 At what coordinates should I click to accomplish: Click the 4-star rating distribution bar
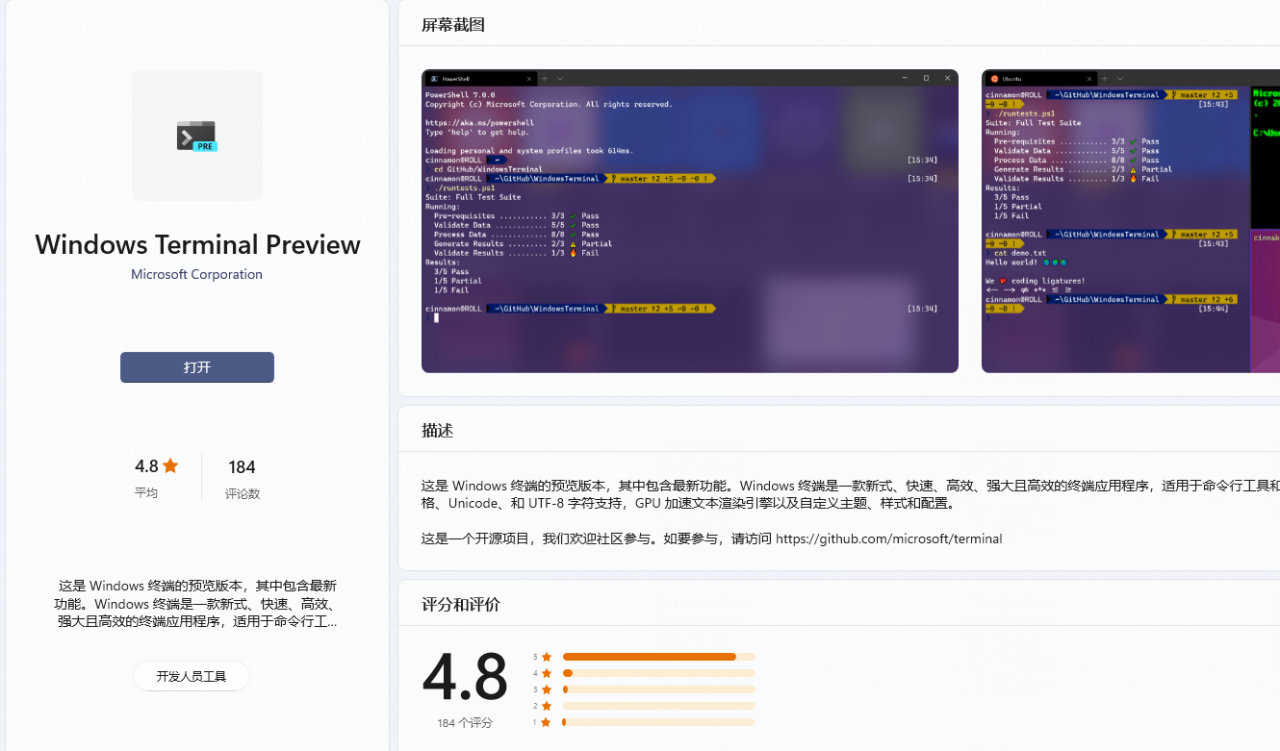659,673
